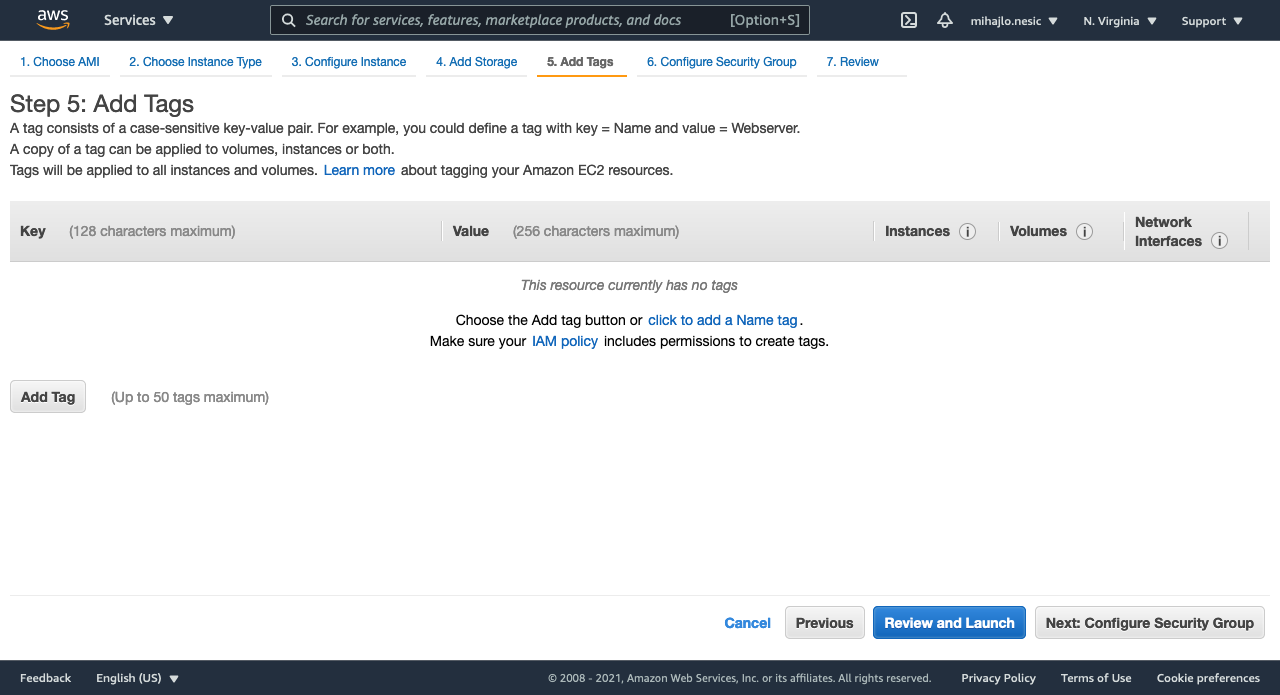Click the copyright notice in the footer
The width and height of the screenshot is (1280, 695).
click(739, 678)
